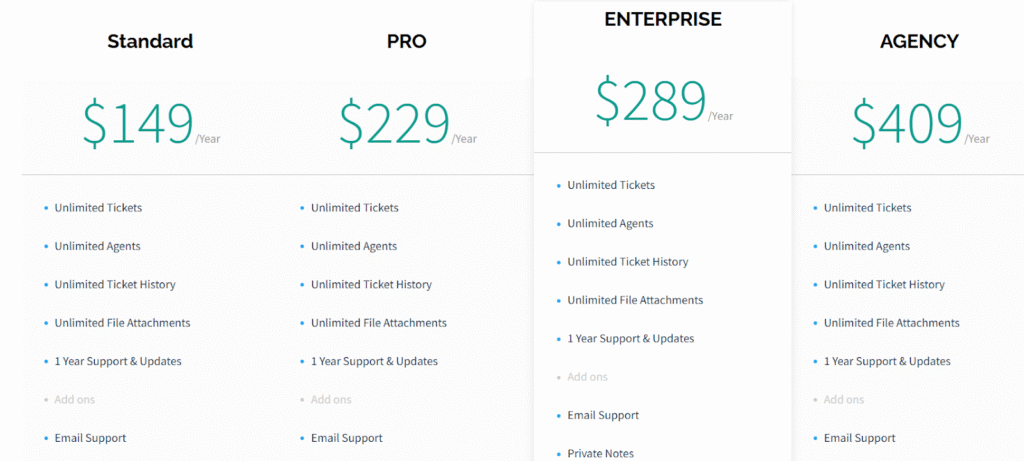Click greyed-out Add ons in PRO plan
Image resolution: width=1024 pixels, height=461 pixels.
coord(331,400)
